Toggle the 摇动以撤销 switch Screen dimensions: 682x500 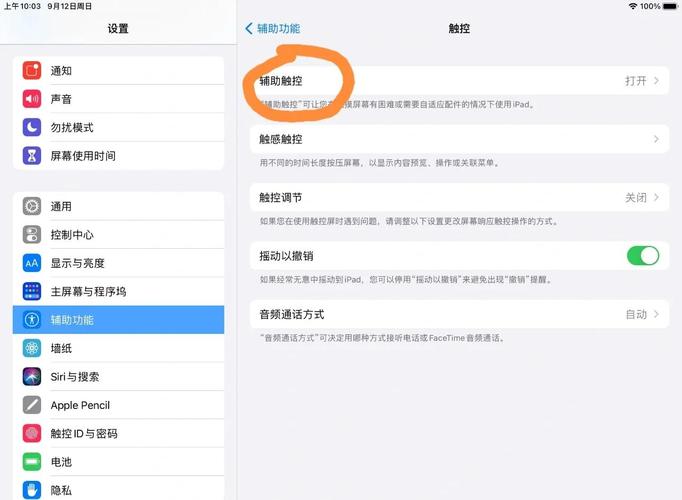point(643,256)
